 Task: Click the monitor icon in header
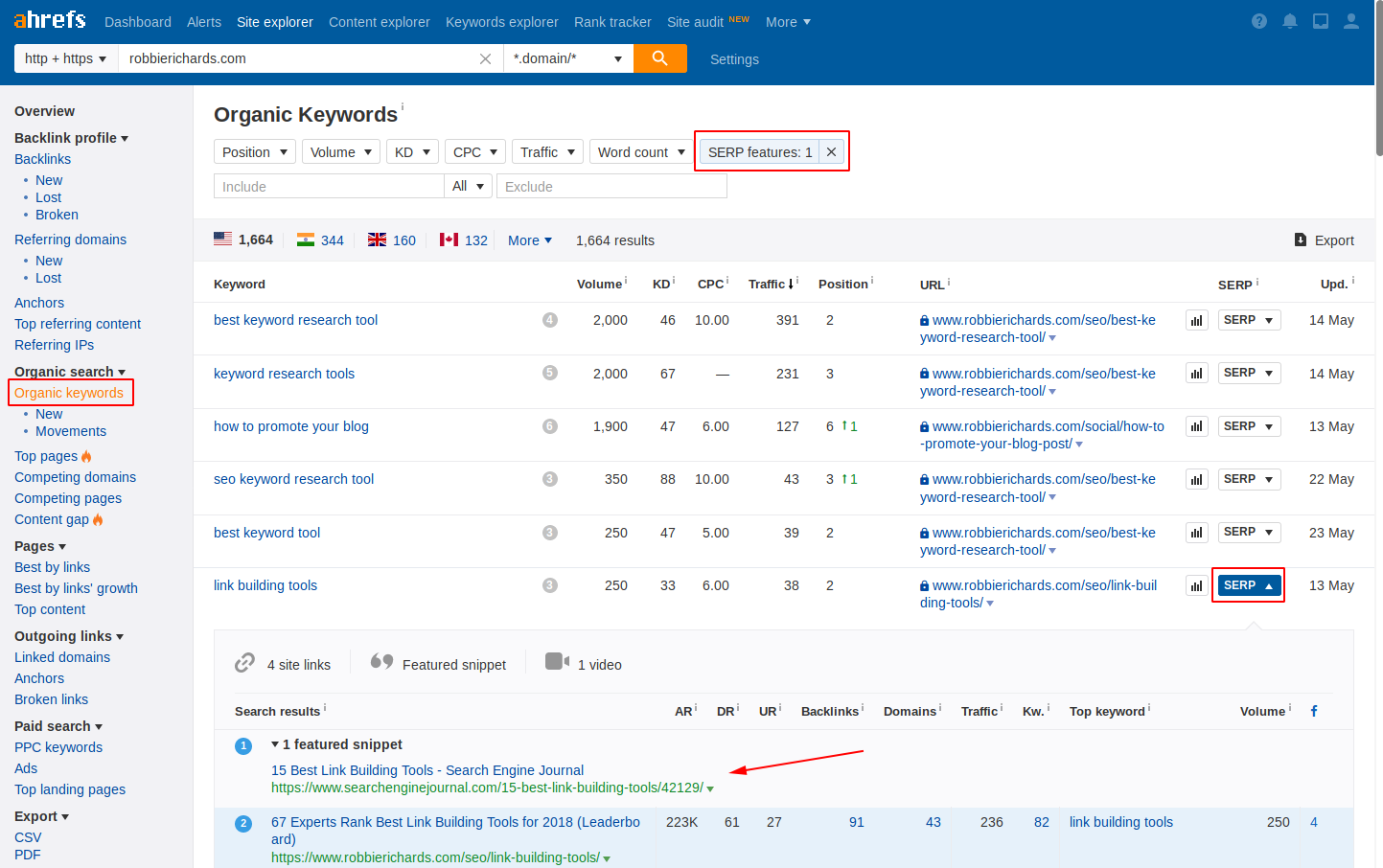[1321, 21]
